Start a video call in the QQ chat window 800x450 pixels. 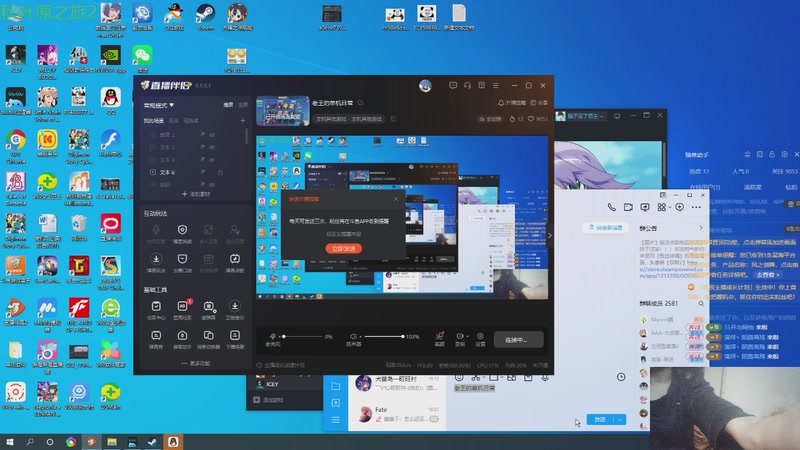click(x=628, y=207)
